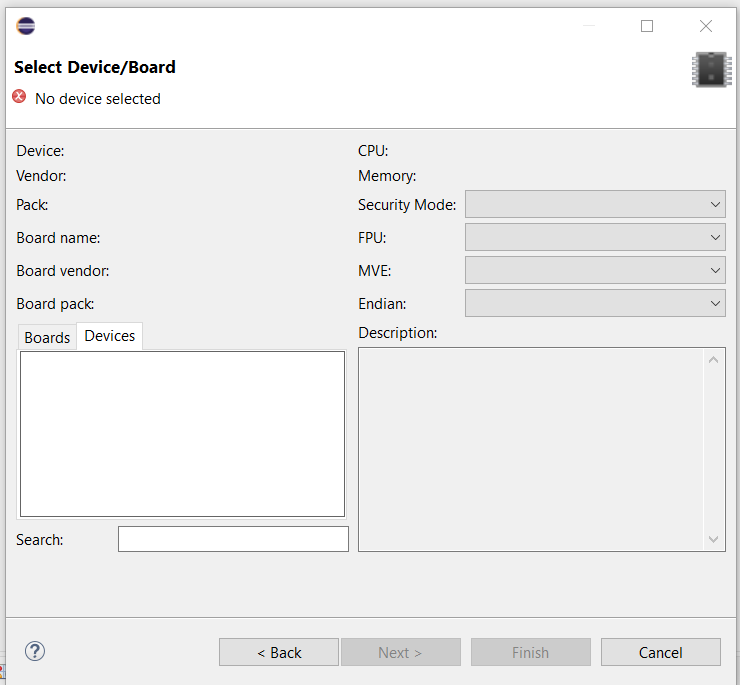Expand the FPU combo box

click(595, 238)
